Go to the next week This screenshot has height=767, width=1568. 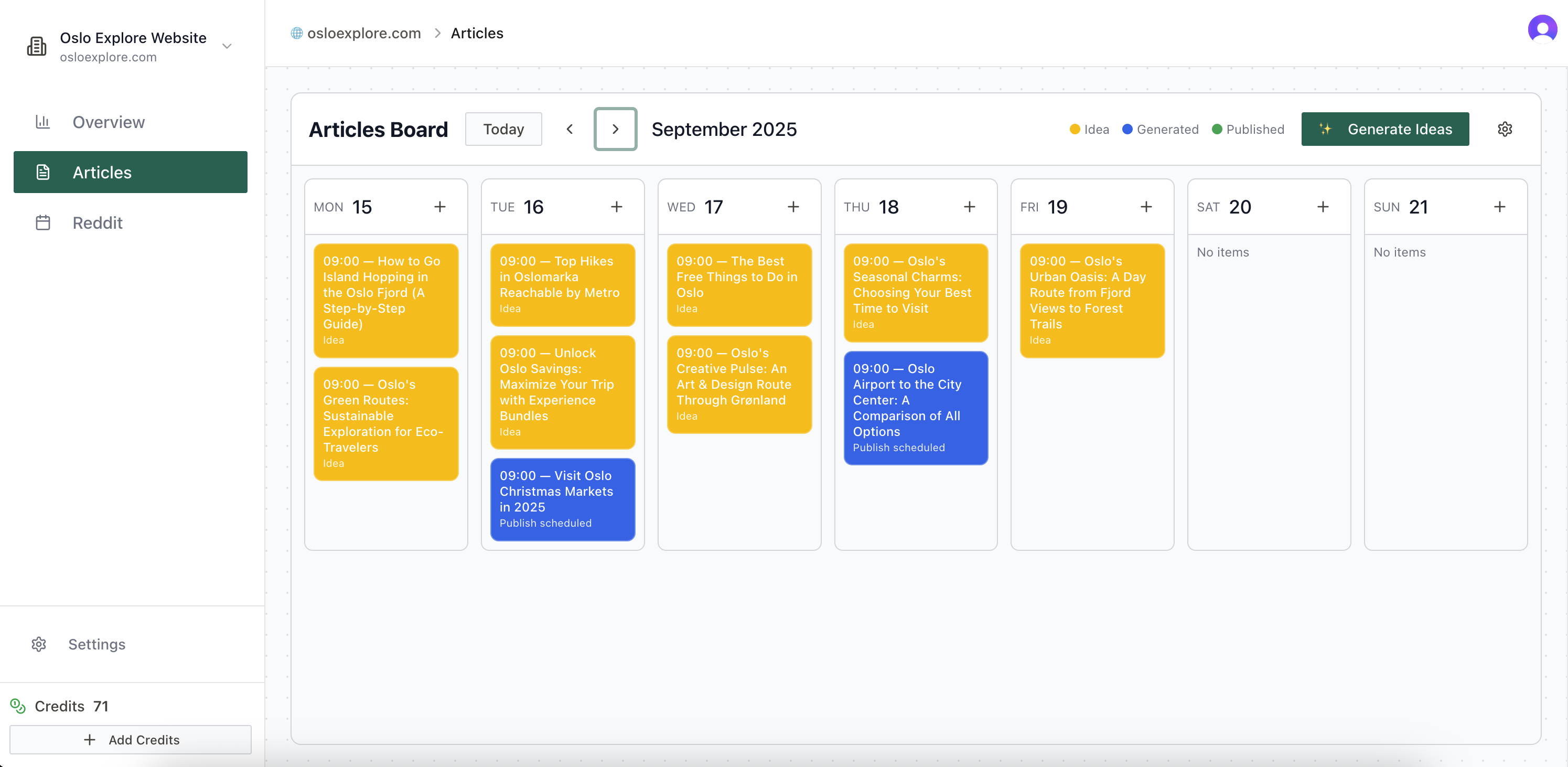pos(615,129)
